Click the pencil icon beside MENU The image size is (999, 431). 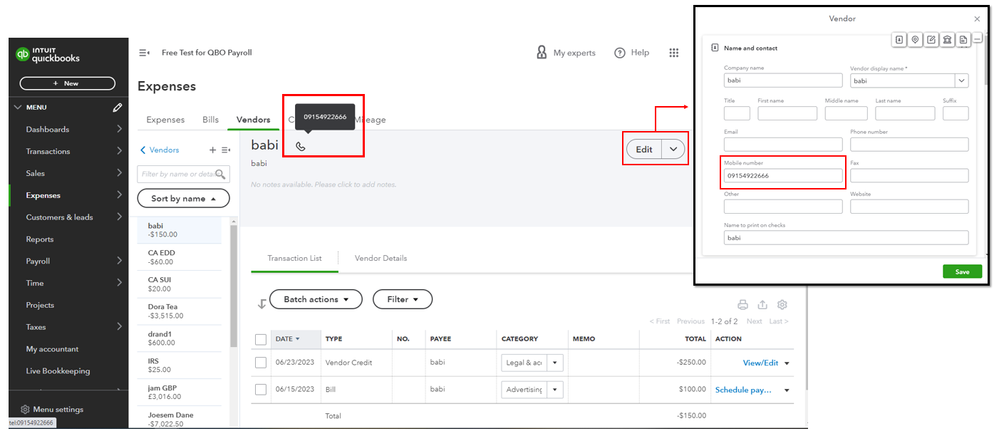pos(117,108)
